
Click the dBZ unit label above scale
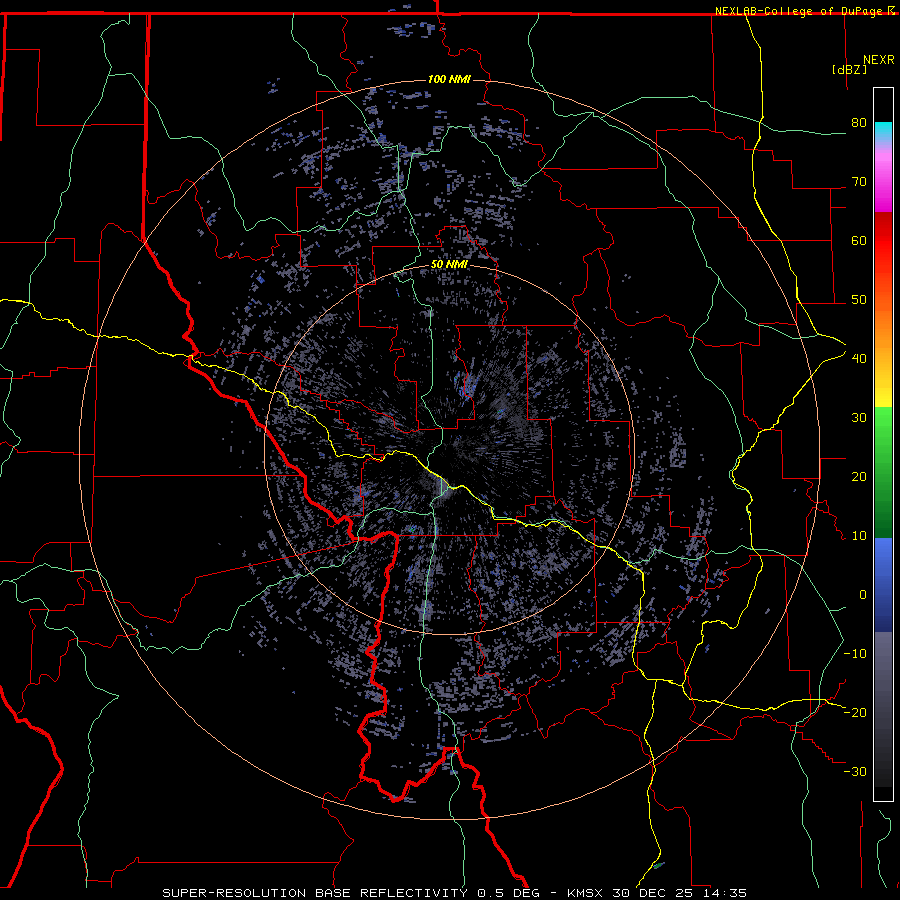[x=849, y=69]
